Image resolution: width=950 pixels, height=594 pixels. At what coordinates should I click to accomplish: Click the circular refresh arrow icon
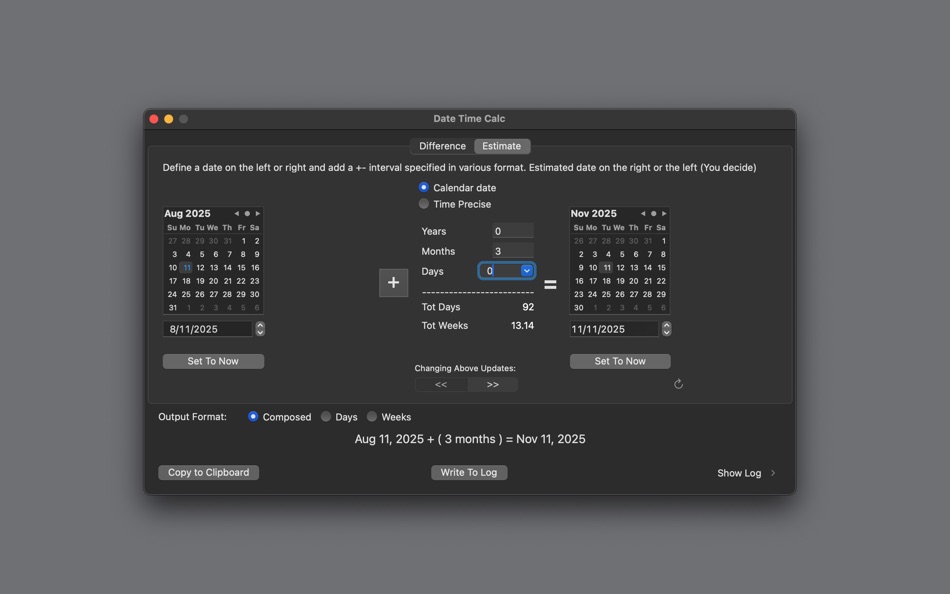click(x=678, y=384)
